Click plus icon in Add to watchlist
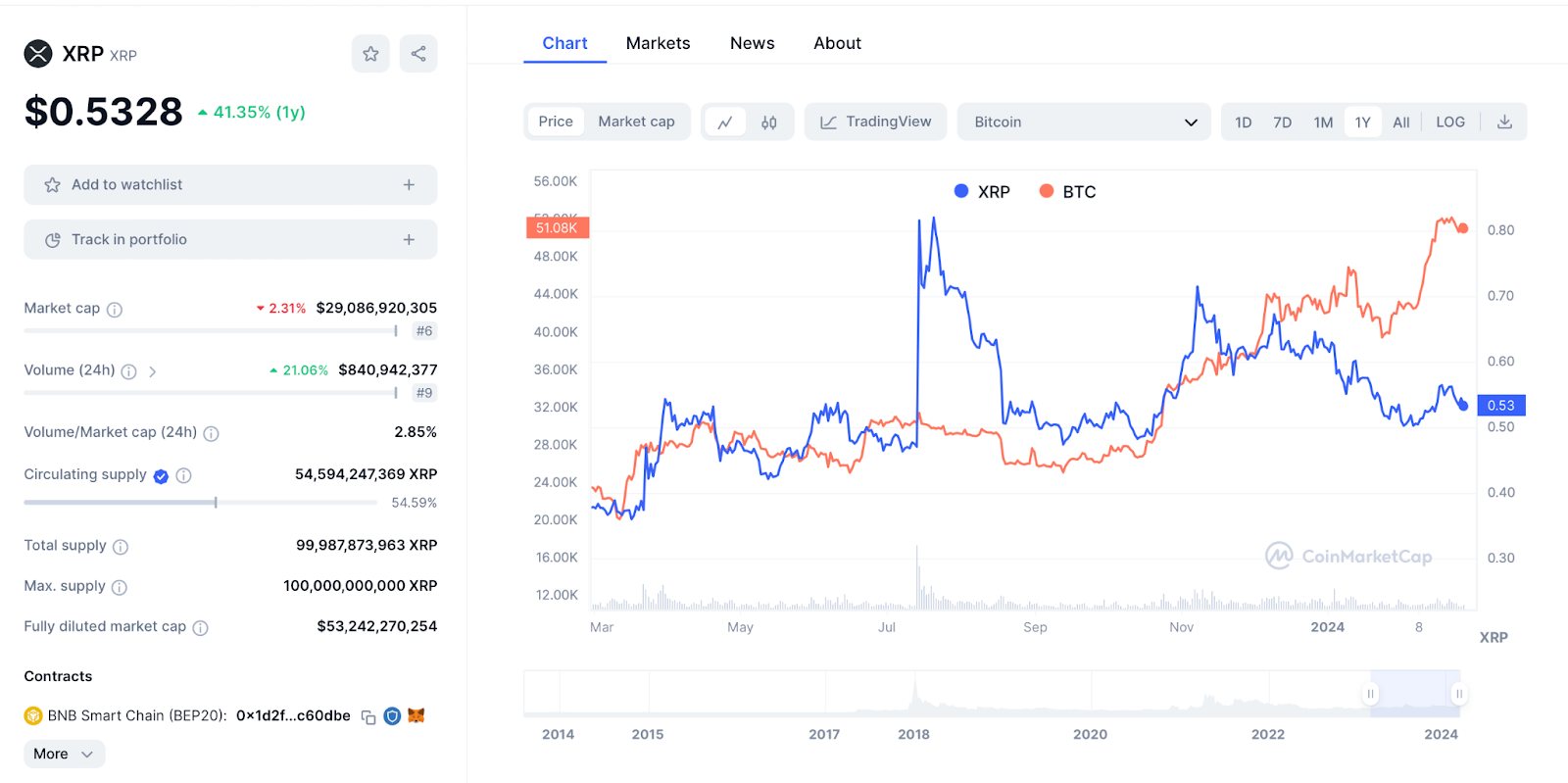The width and height of the screenshot is (1568, 783). pyautogui.click(x=409, y=184)
